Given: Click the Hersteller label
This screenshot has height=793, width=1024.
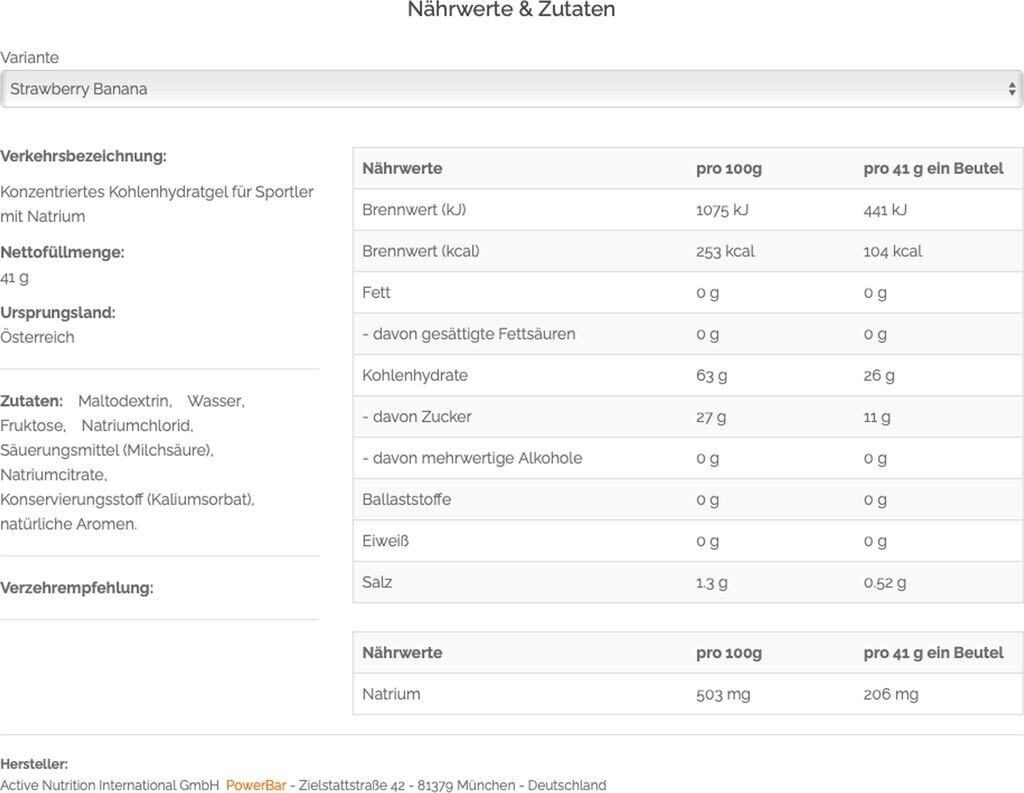Looking at the screenshot, I should [x=34, y=764].
